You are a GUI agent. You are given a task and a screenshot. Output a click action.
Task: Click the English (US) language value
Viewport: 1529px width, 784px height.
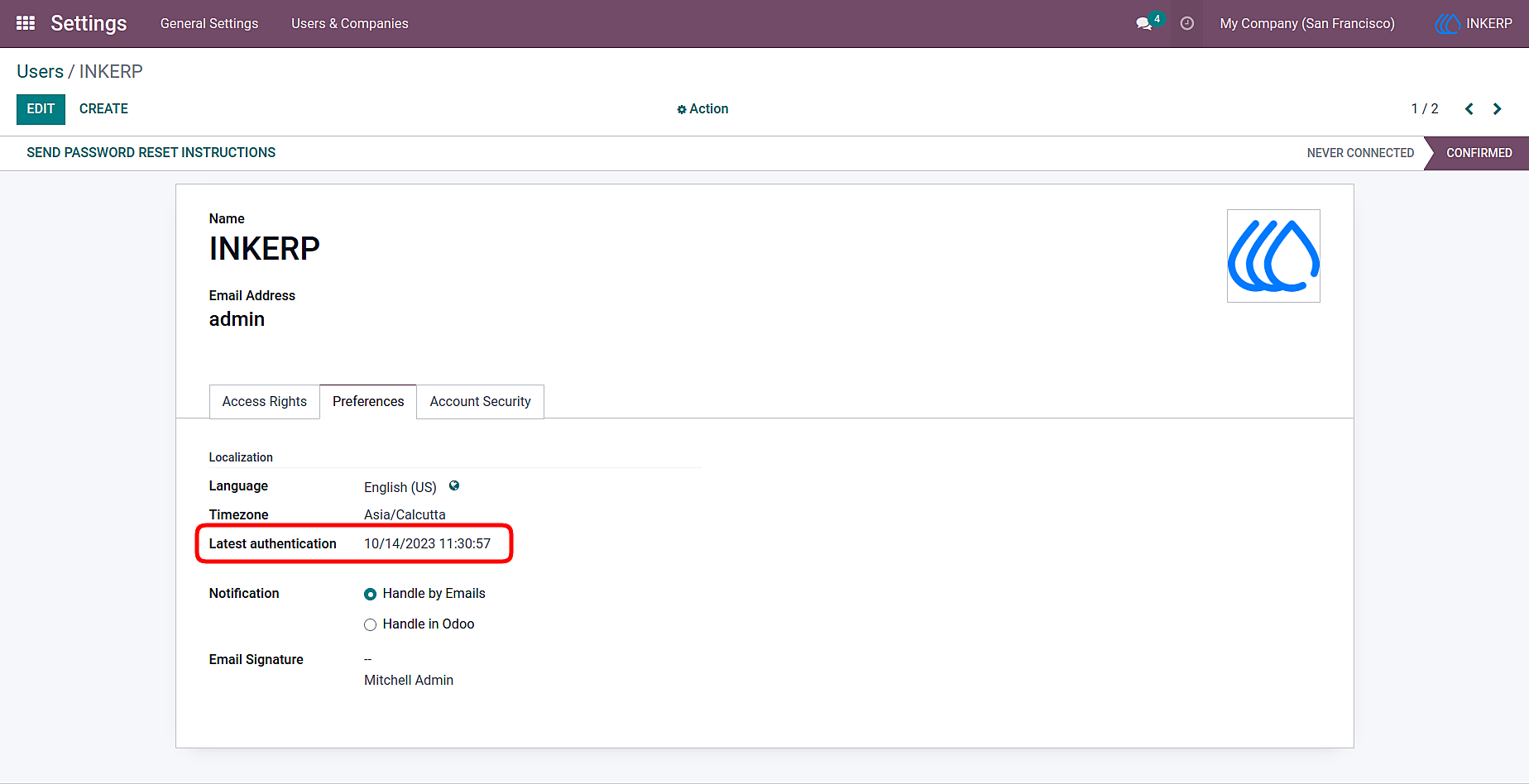(x=400, y=487)
